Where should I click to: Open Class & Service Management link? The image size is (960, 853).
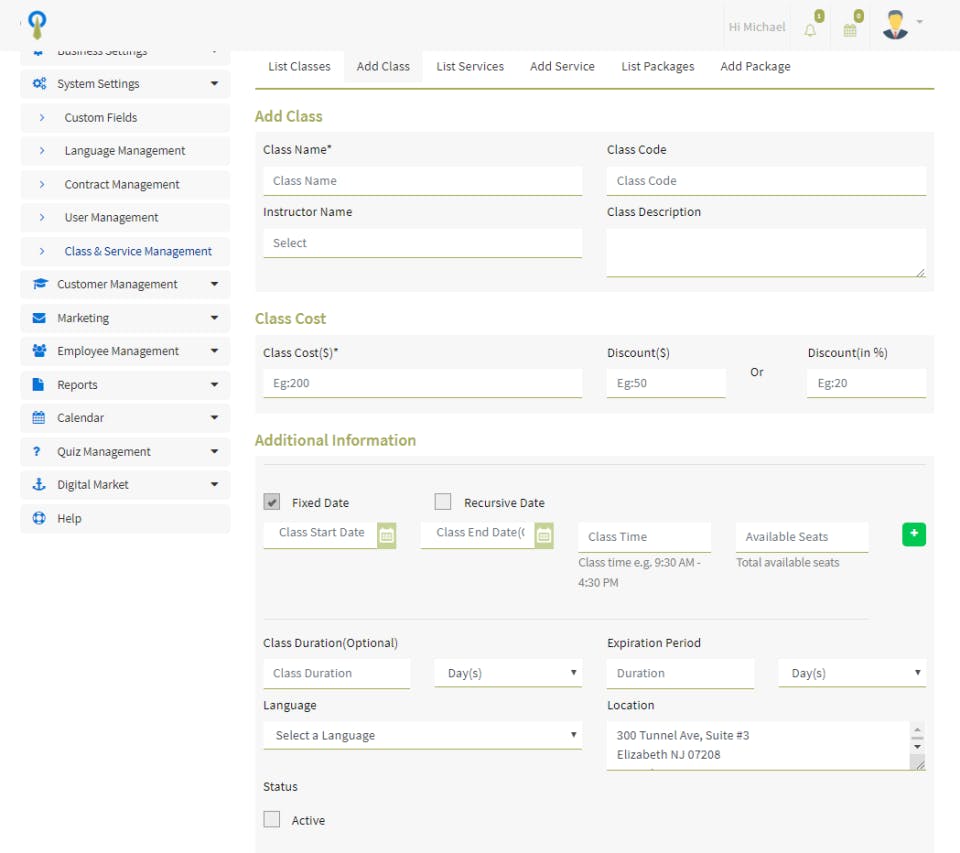pyautogui.click(x=126, y=250)
